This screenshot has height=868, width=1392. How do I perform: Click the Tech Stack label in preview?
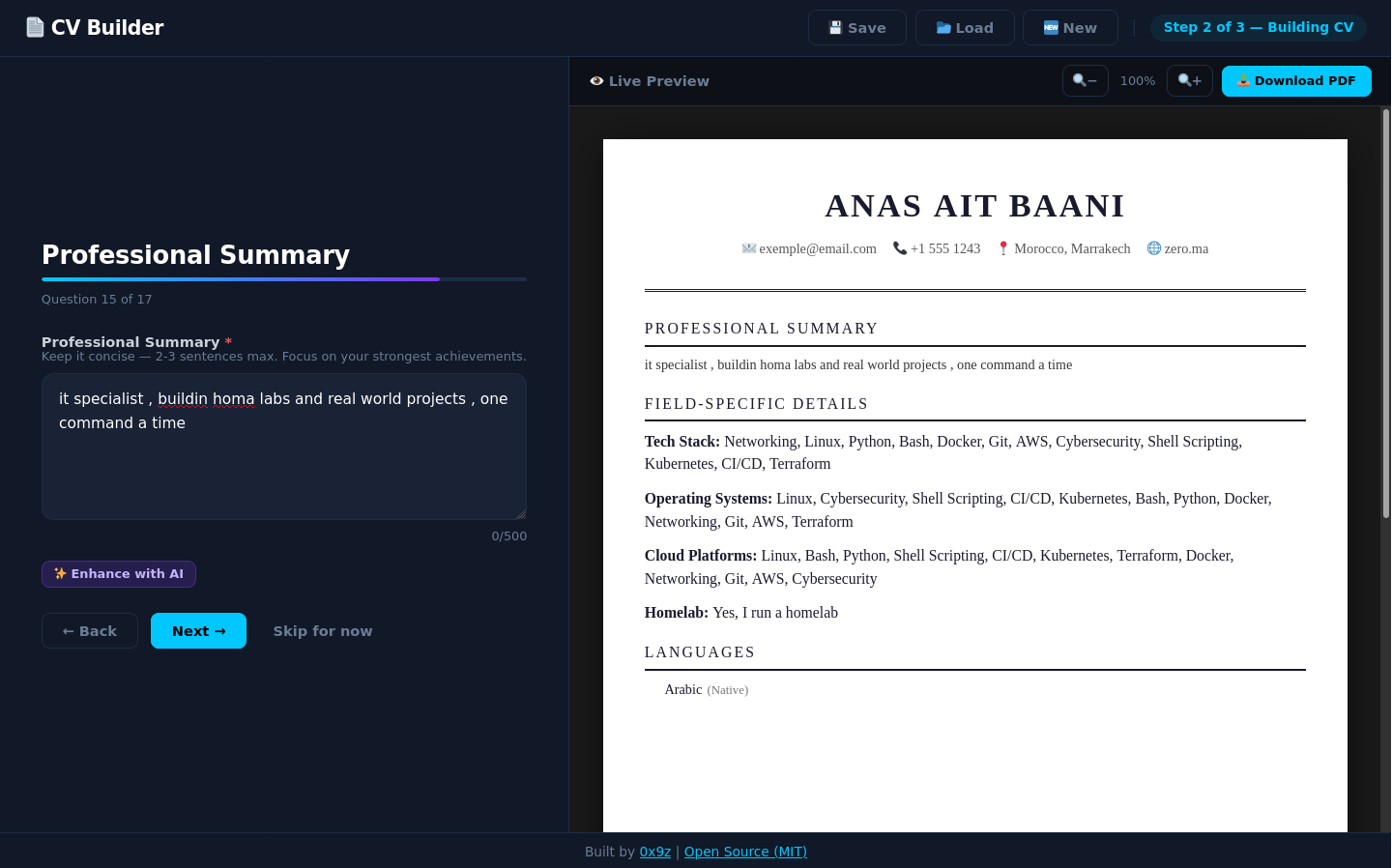pyautogui.click(x=682, y=442)
